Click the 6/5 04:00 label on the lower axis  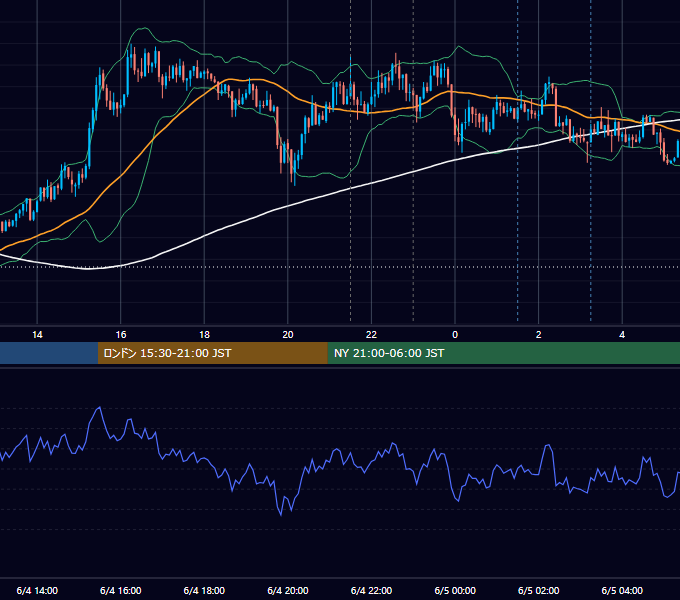tap(622, 590)
